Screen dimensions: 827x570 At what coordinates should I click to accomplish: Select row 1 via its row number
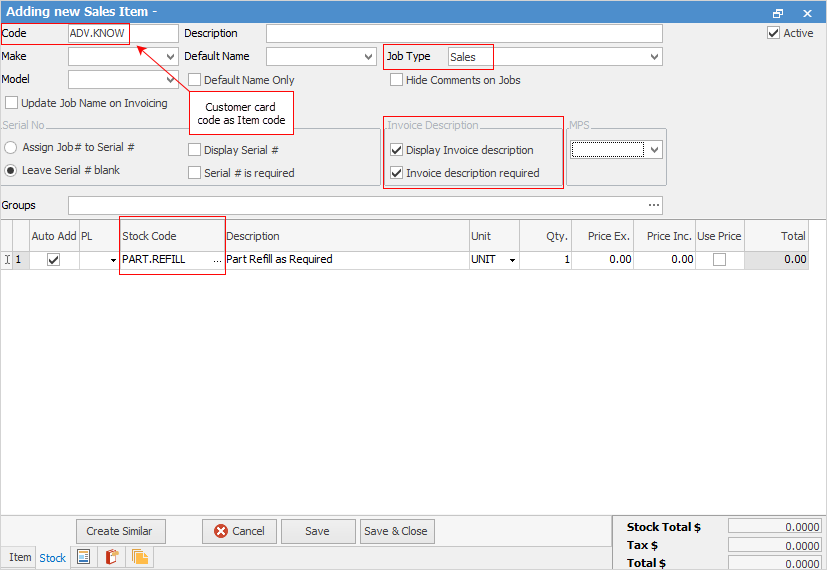pyautogui.click(x=21, y=259)
